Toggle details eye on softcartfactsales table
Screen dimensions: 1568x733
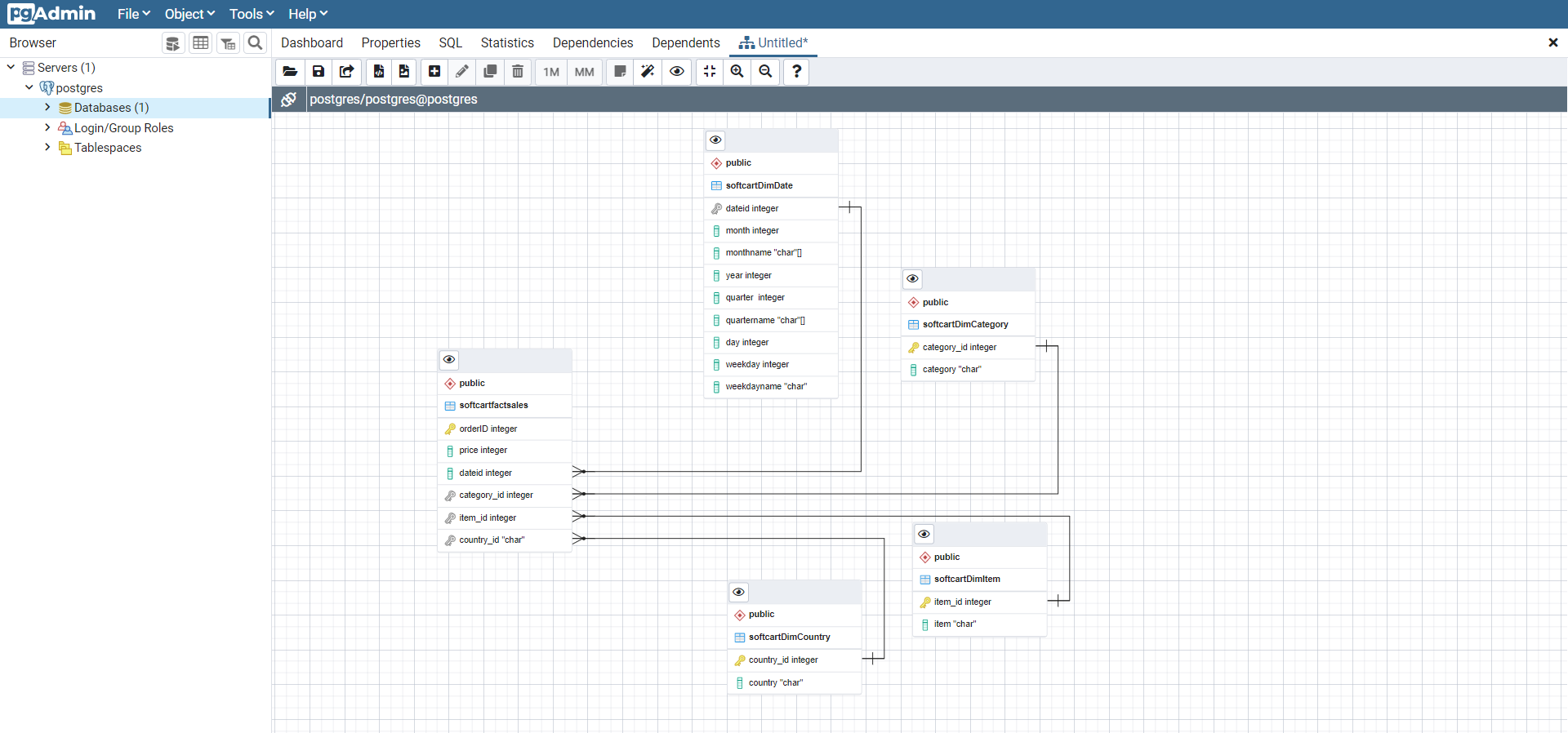click(x=449, y=360)
